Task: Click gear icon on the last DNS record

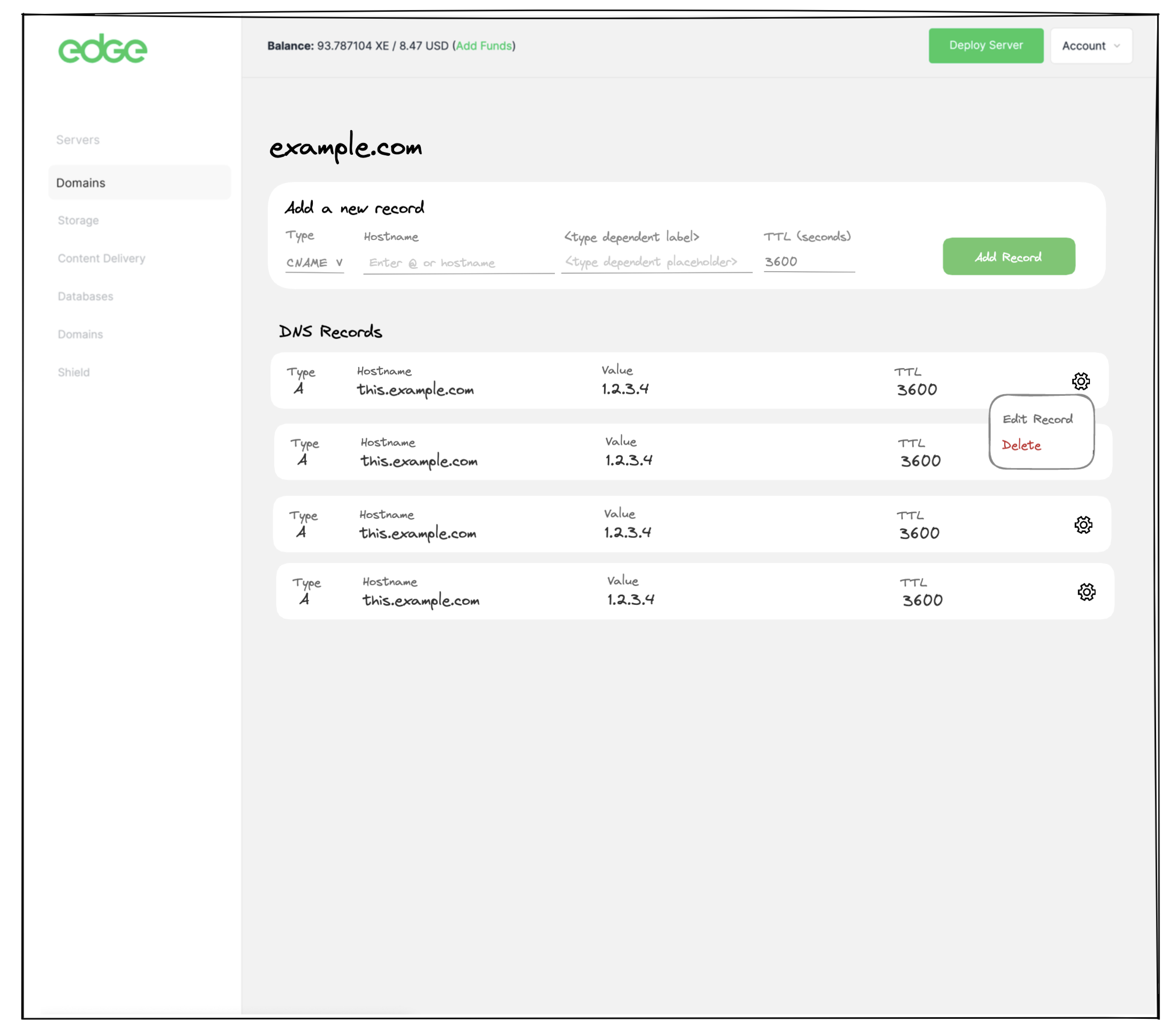Action: (x=1086, y=592)
